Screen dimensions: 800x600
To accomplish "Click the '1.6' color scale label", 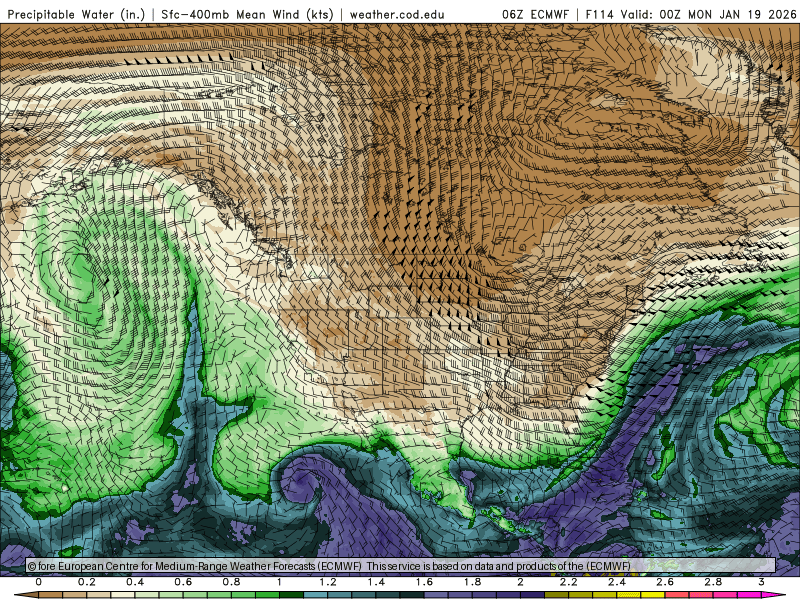I will click(x=424, y=582).
